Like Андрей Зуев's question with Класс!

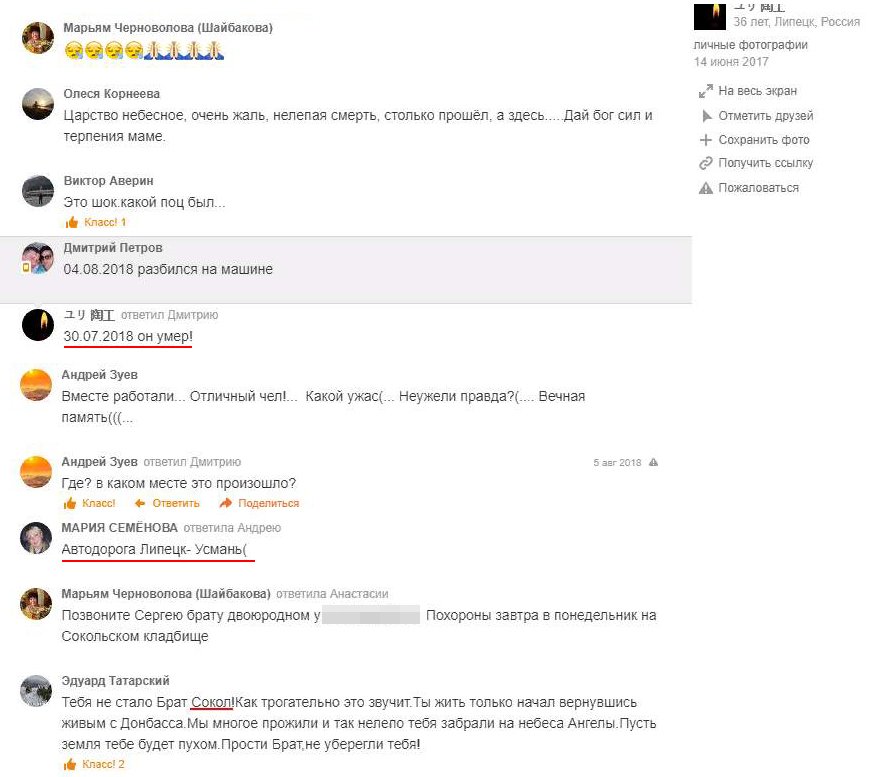[x=89, y=503]
